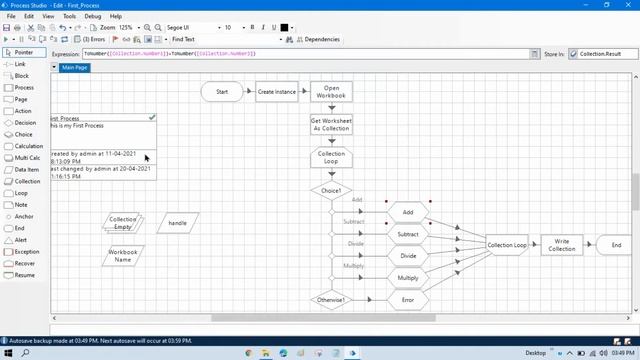
Task: Expand the Run button dropdown arrow
Action: click(x=13, y=40)
